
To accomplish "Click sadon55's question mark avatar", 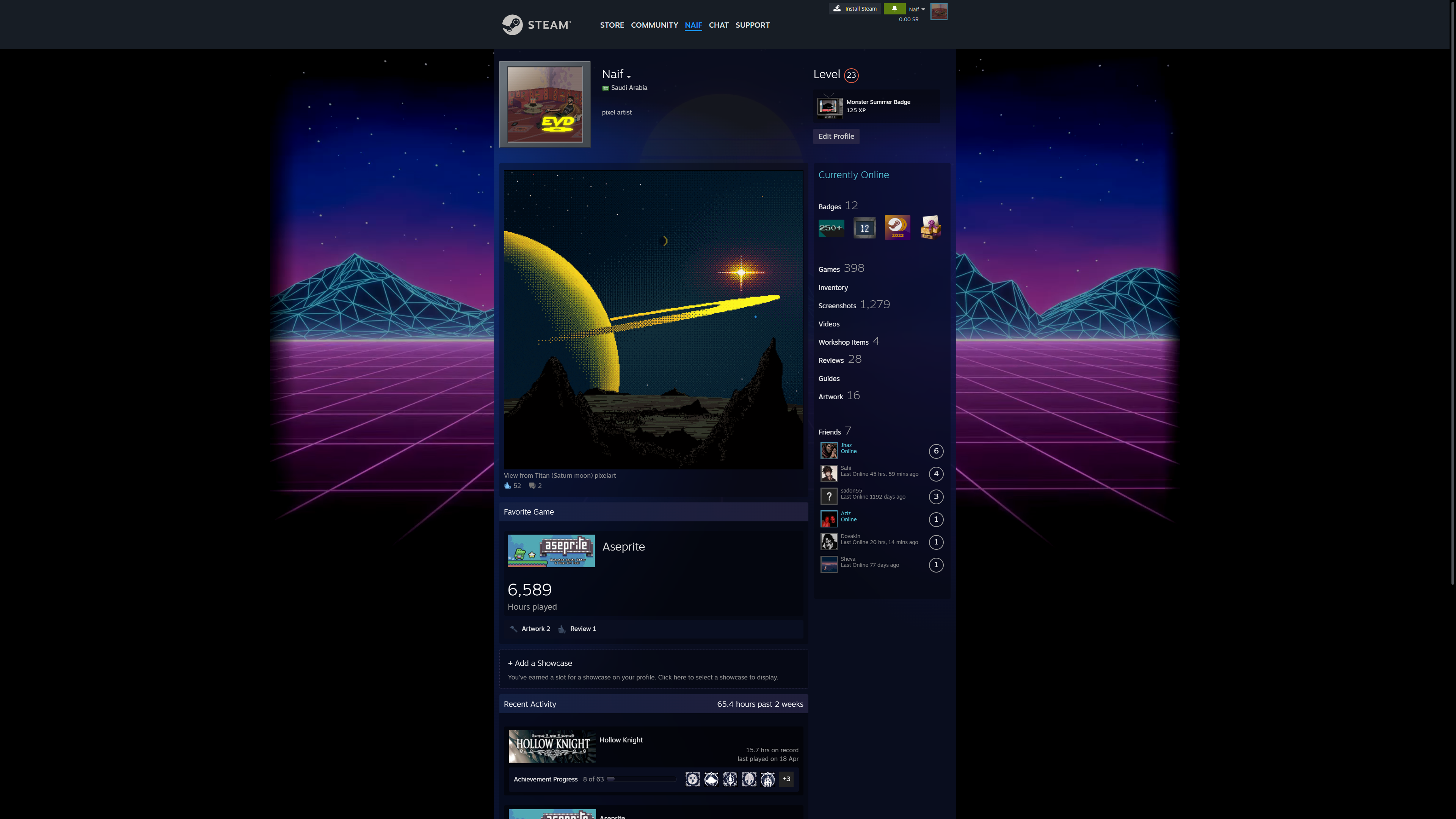I will tap(828, 496).
